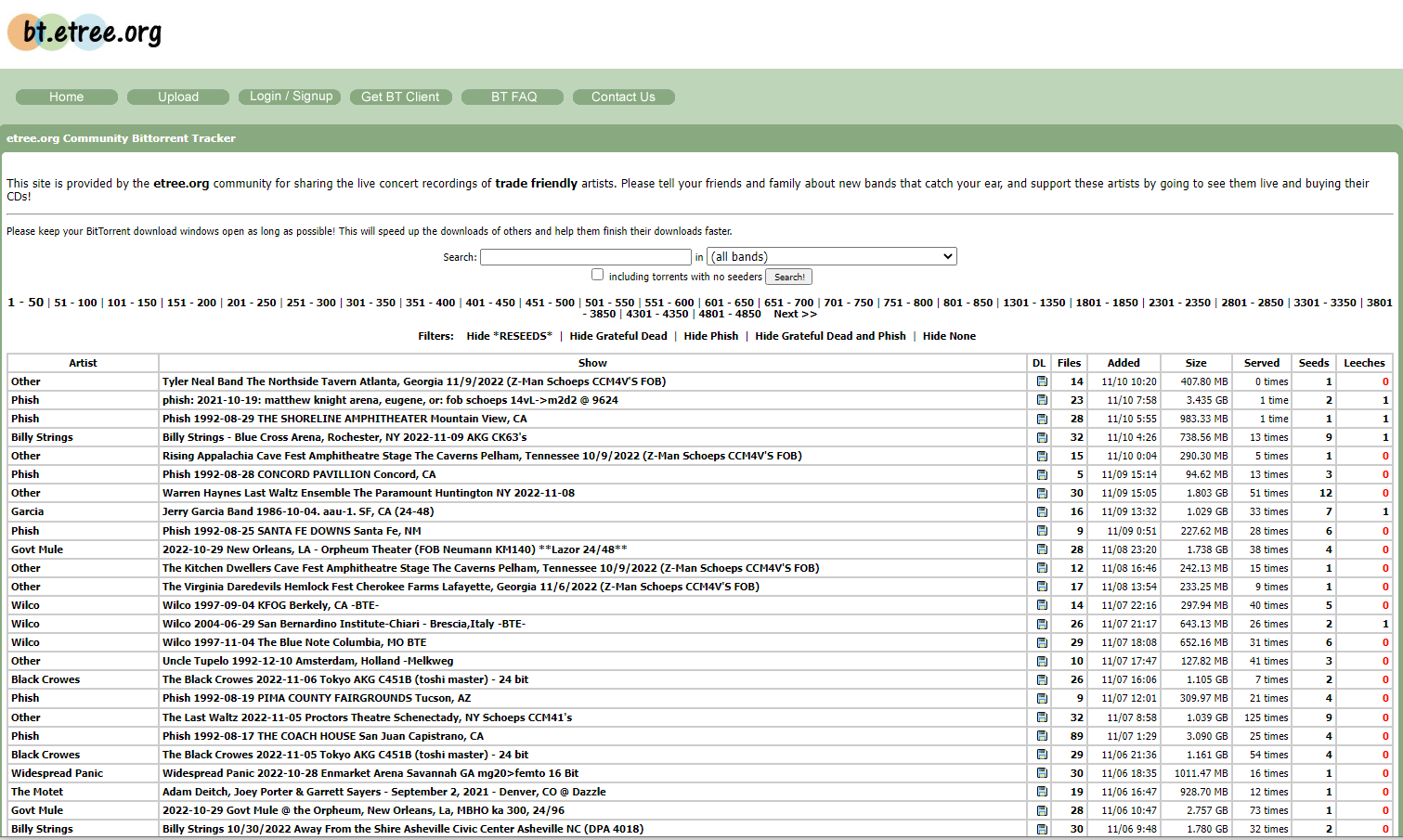Screen dimensions: 1403x840
Task: Download torrent for Wilco 1997-11-04 Blue Note
Action: (1042, 642)
